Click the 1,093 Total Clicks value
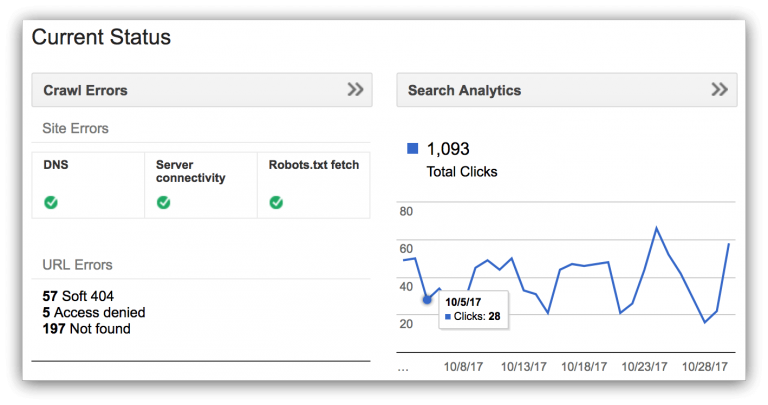Image resolution: width=768 pixels, height=405 pixels. coord(448,149)
